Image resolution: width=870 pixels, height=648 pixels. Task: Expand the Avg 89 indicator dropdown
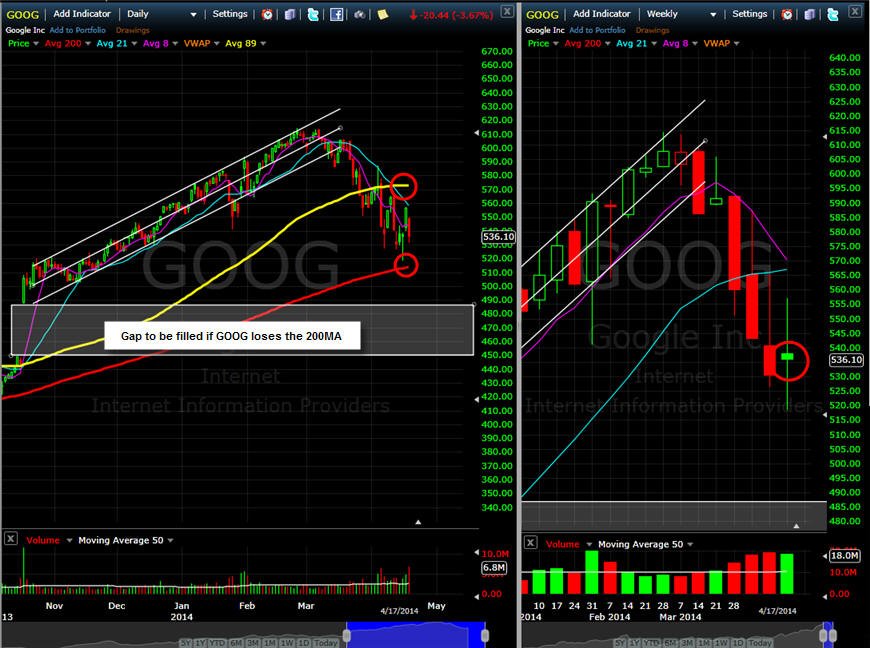pos(263,43)
